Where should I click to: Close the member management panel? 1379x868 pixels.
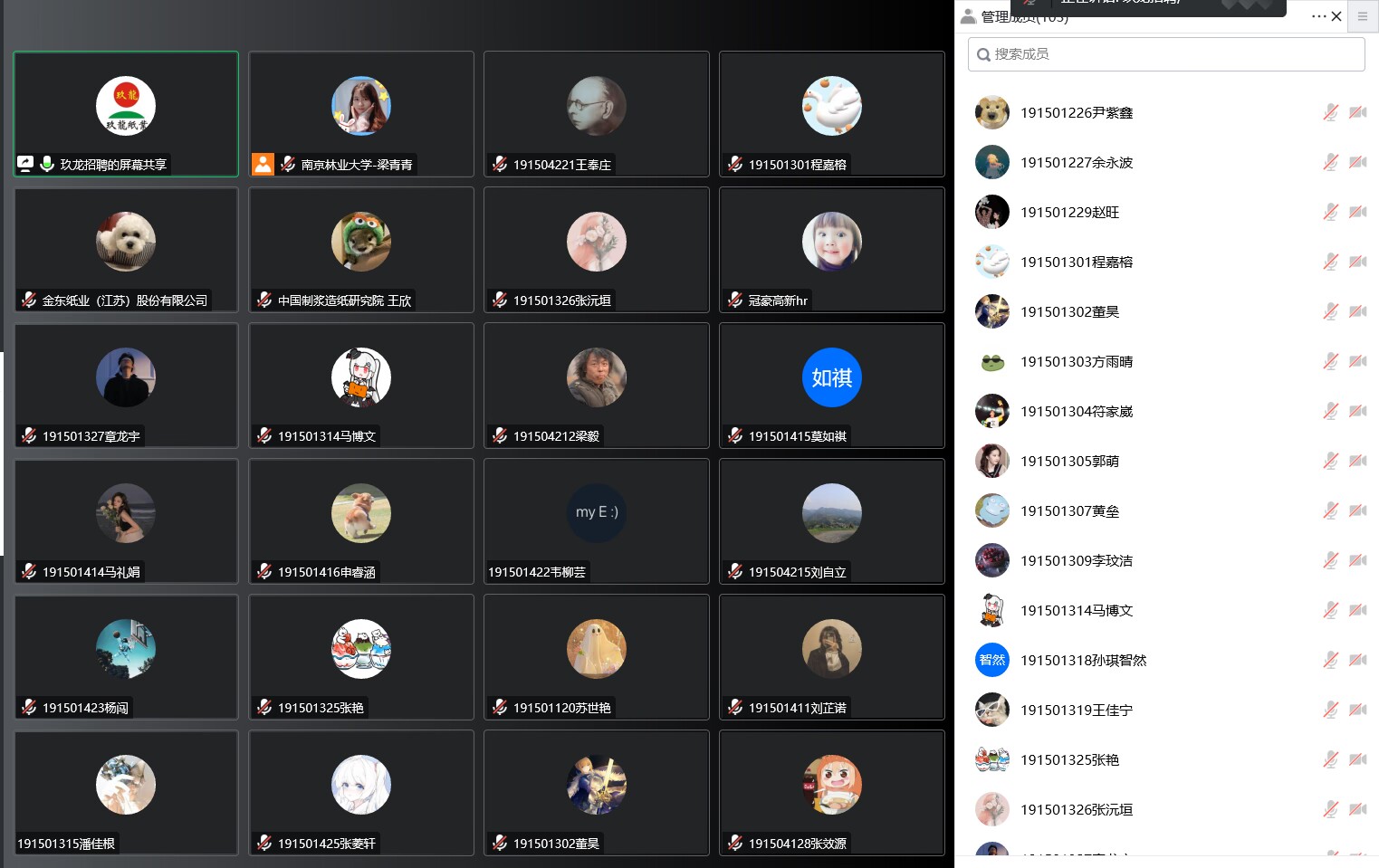click(1336, 16)
